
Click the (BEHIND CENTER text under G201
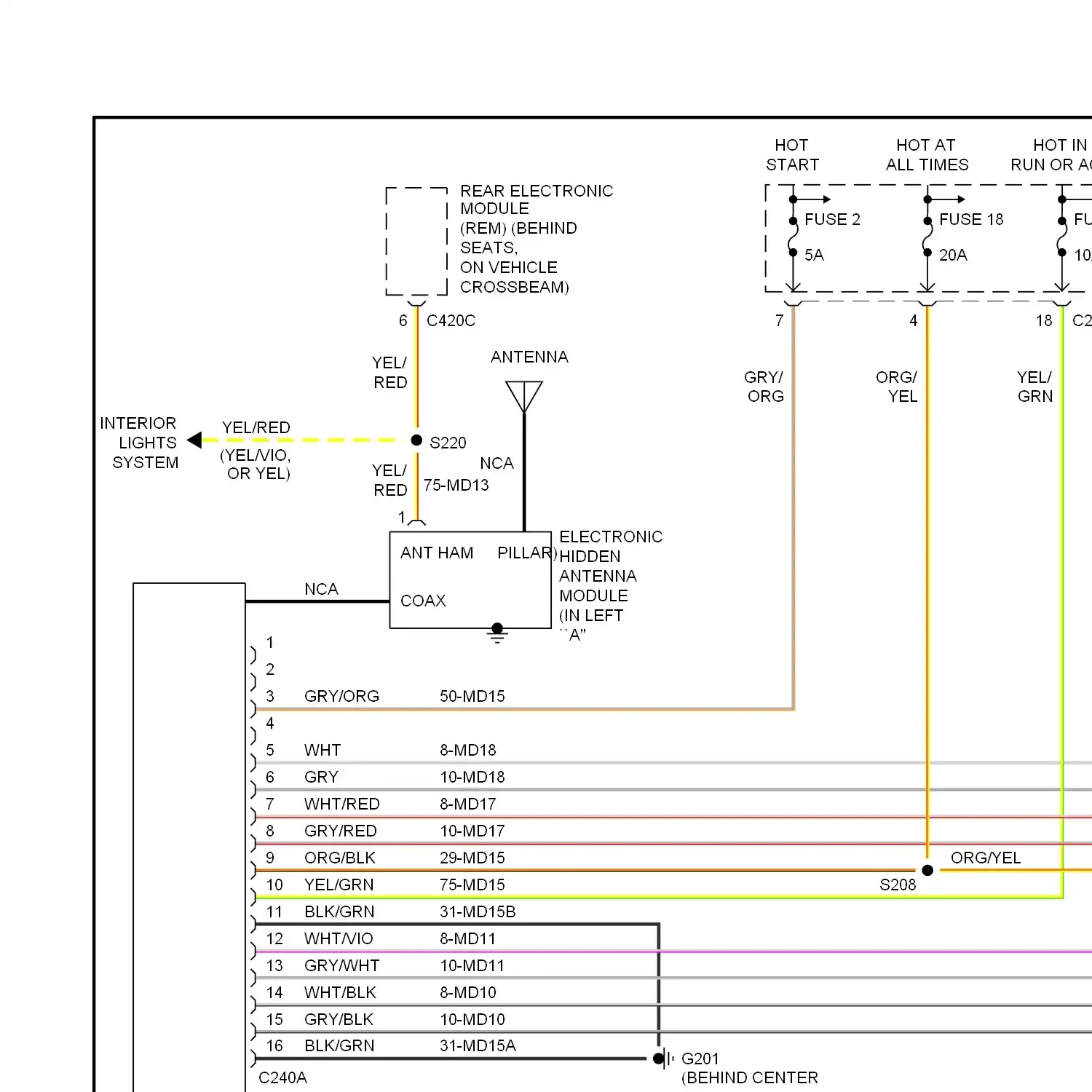pyautogui.click(x=750, y=1077)
